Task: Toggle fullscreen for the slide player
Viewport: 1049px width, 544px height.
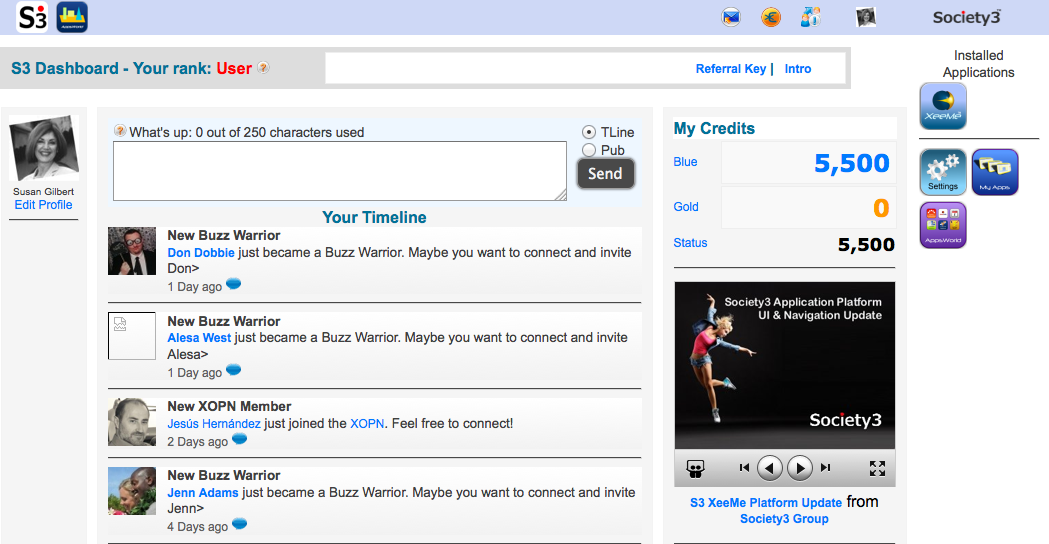Action: click(x=877, y=468)
